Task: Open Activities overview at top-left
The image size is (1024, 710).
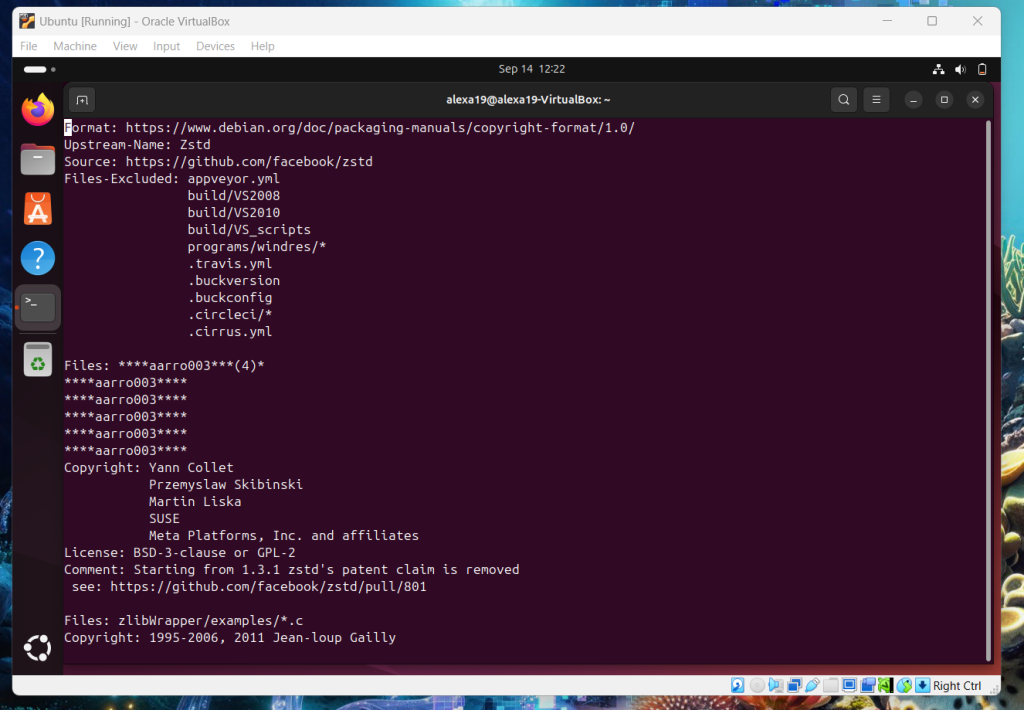Action: point(39,69)
